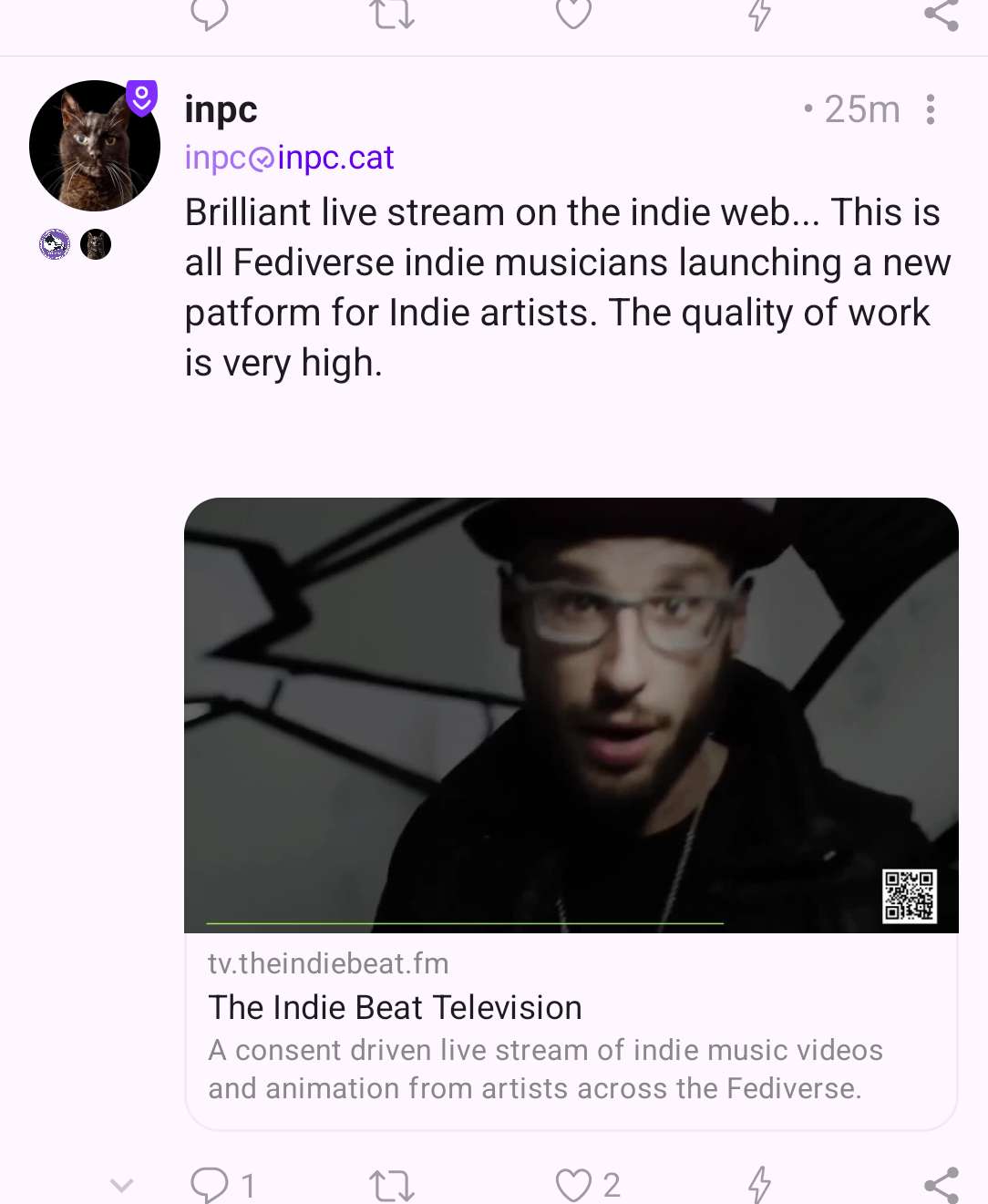988x1204 pixels.
Task: Open the video preview thumbnail
Action: pos(571,715)
